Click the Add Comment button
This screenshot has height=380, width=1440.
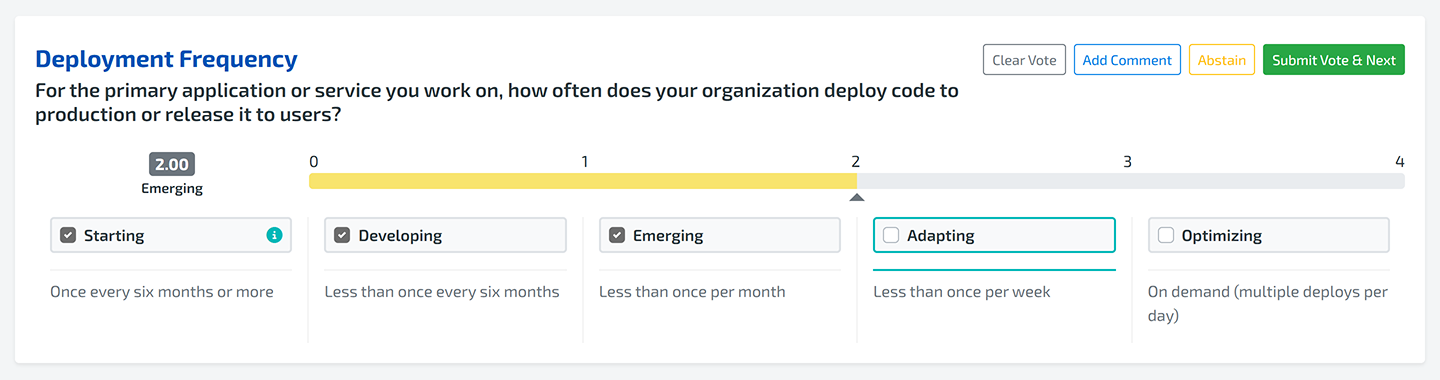(1127, 60)
